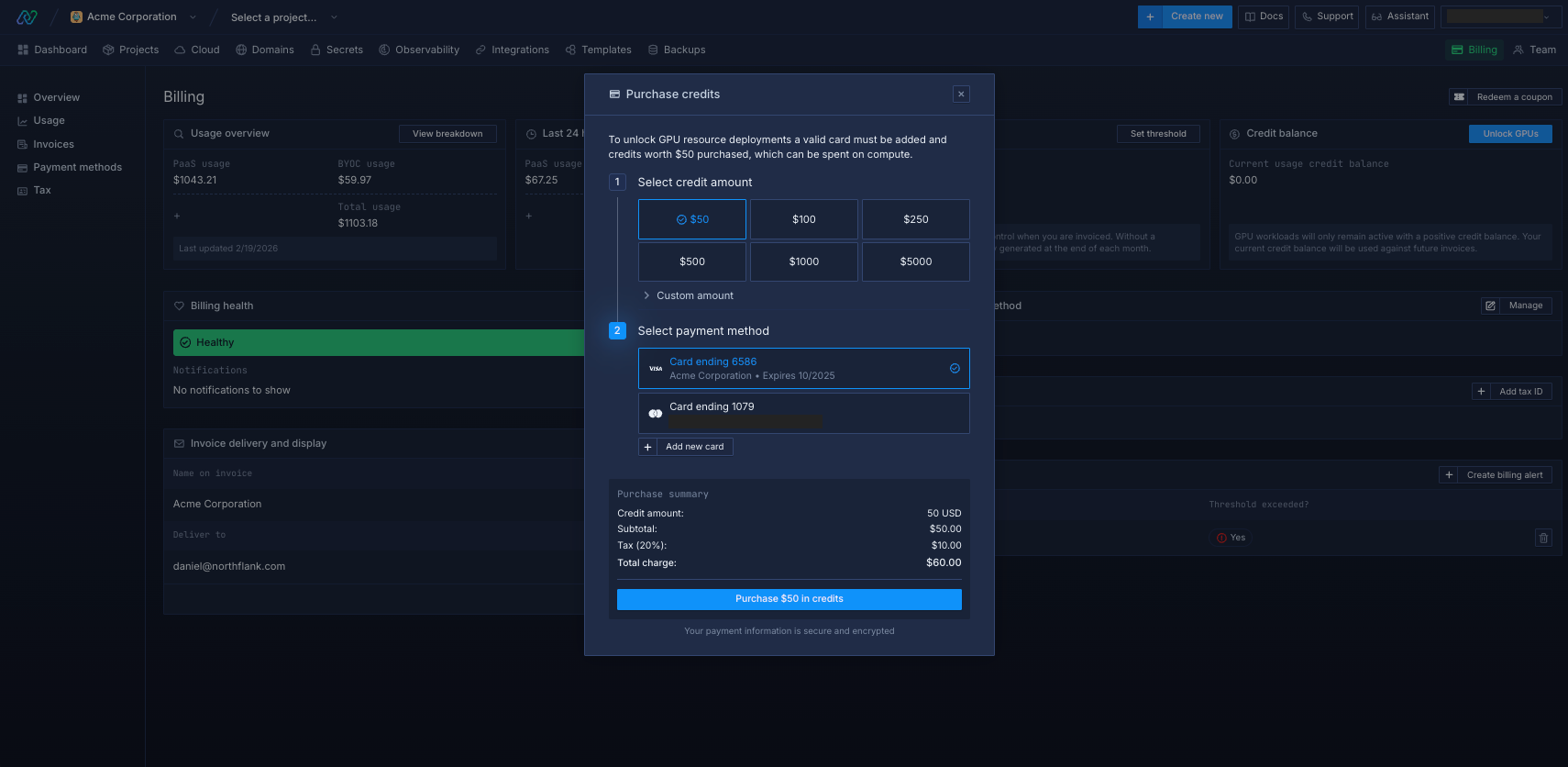The width and height of the screenshot is (1568, 767).
Task: Select the $500 credit amount
Action: coord(692,261)
